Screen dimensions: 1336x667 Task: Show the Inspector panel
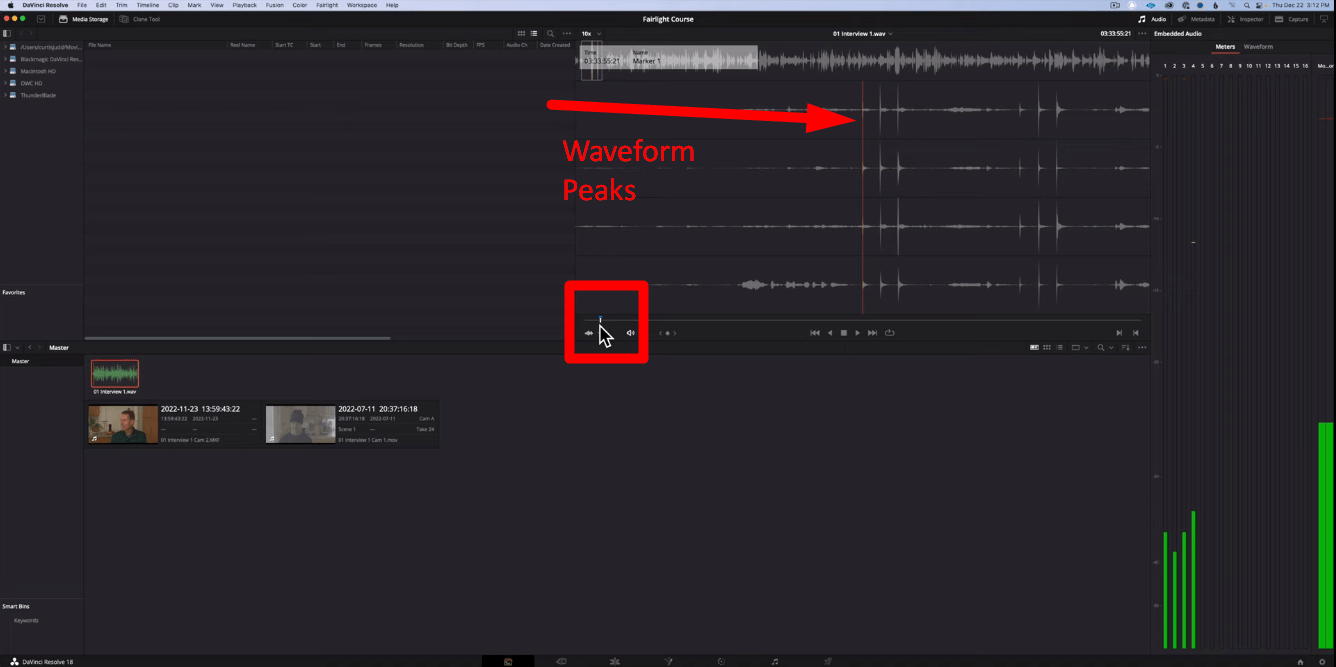coord(1245,19)
